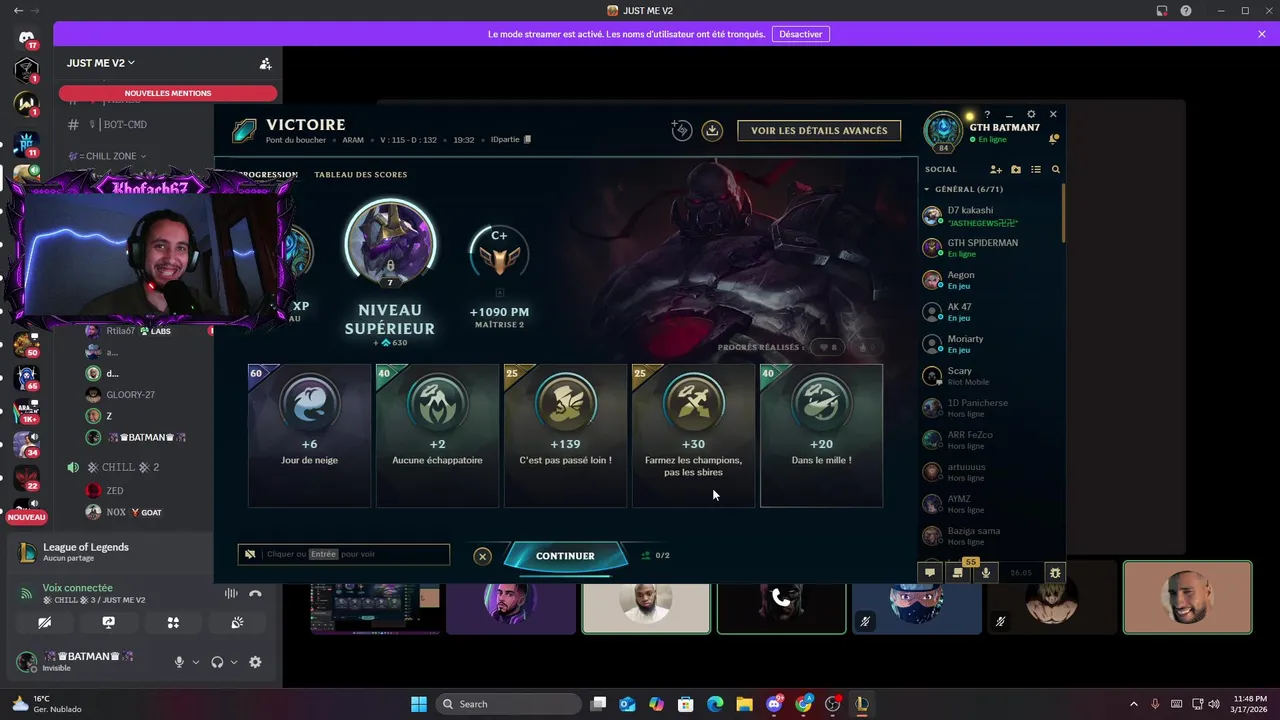1280x720 pixels.
Task: Click the Windows taskbar Search box
Action: click(x=509, y=704)
